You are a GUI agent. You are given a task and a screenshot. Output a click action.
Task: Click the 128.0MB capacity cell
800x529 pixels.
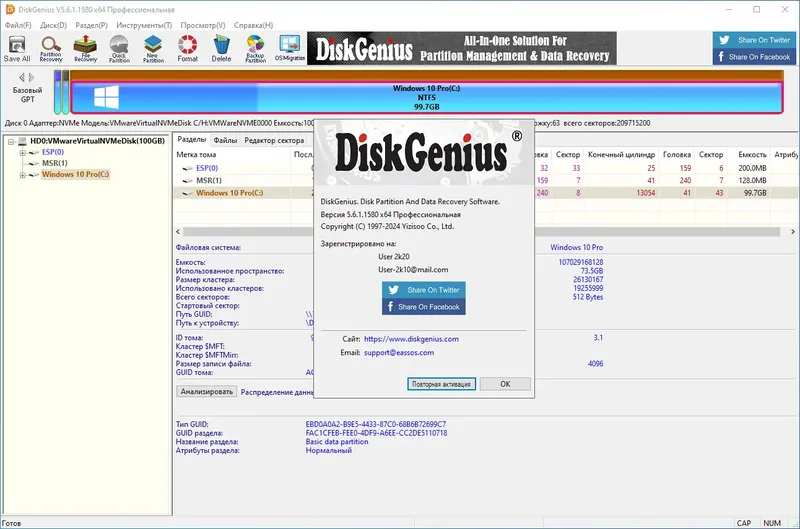[x=752, y=180]
